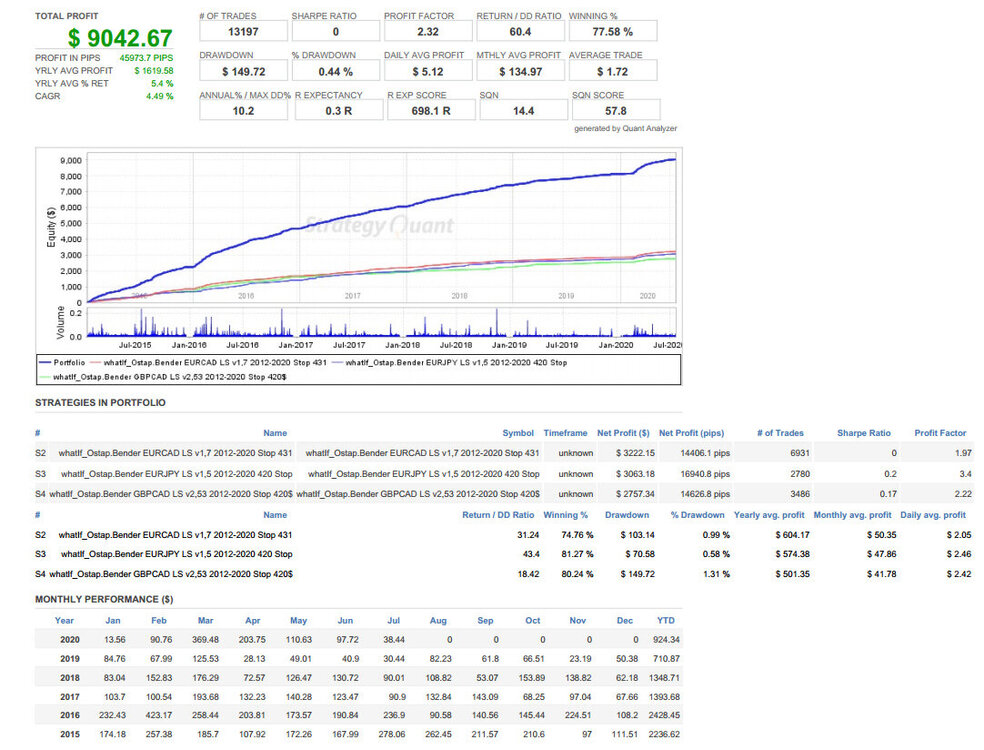The width and height of the screenshot is (984, 750).
Task: Select S3 row net profit $ 3063.18
Action: click(x=635, y=474)
